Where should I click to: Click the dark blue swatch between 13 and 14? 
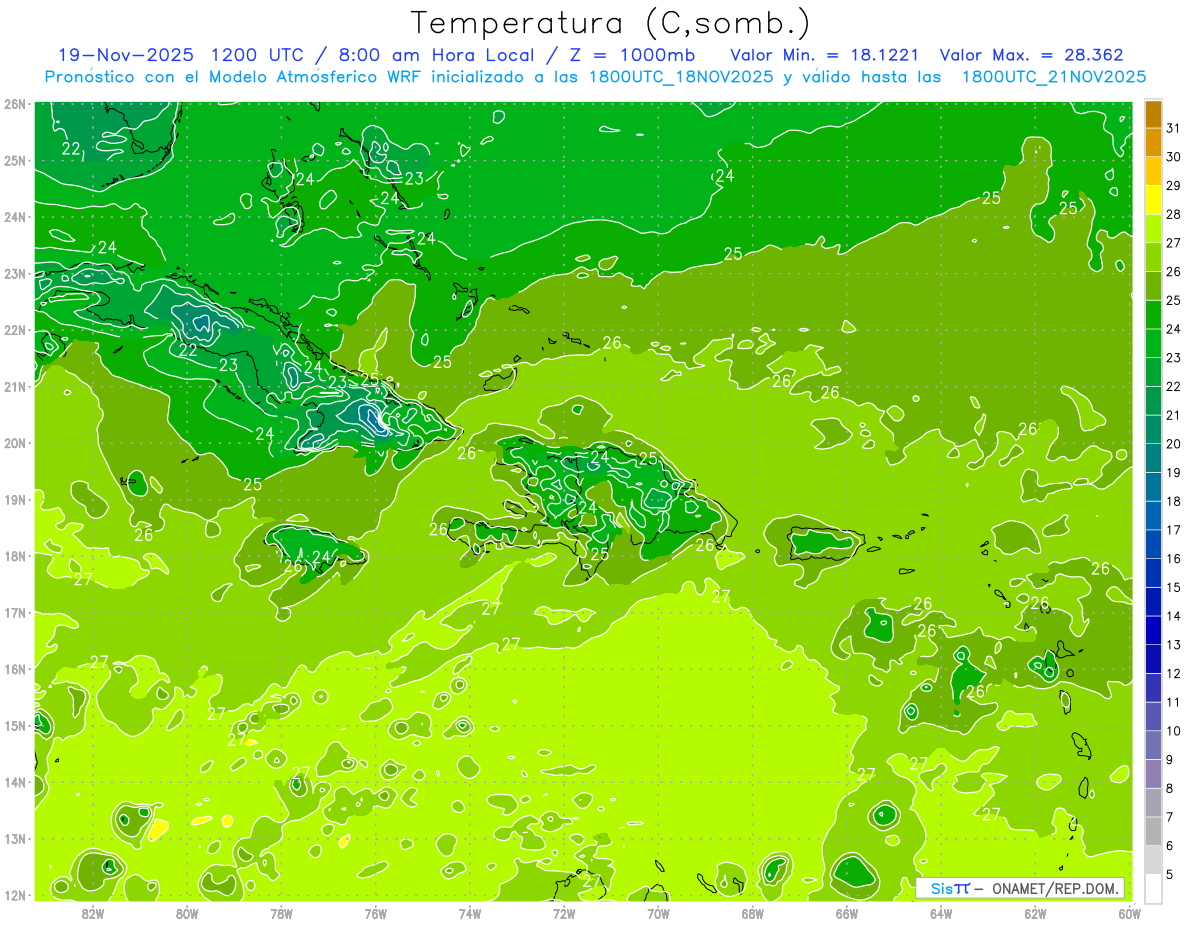[x=1153, y=630]
